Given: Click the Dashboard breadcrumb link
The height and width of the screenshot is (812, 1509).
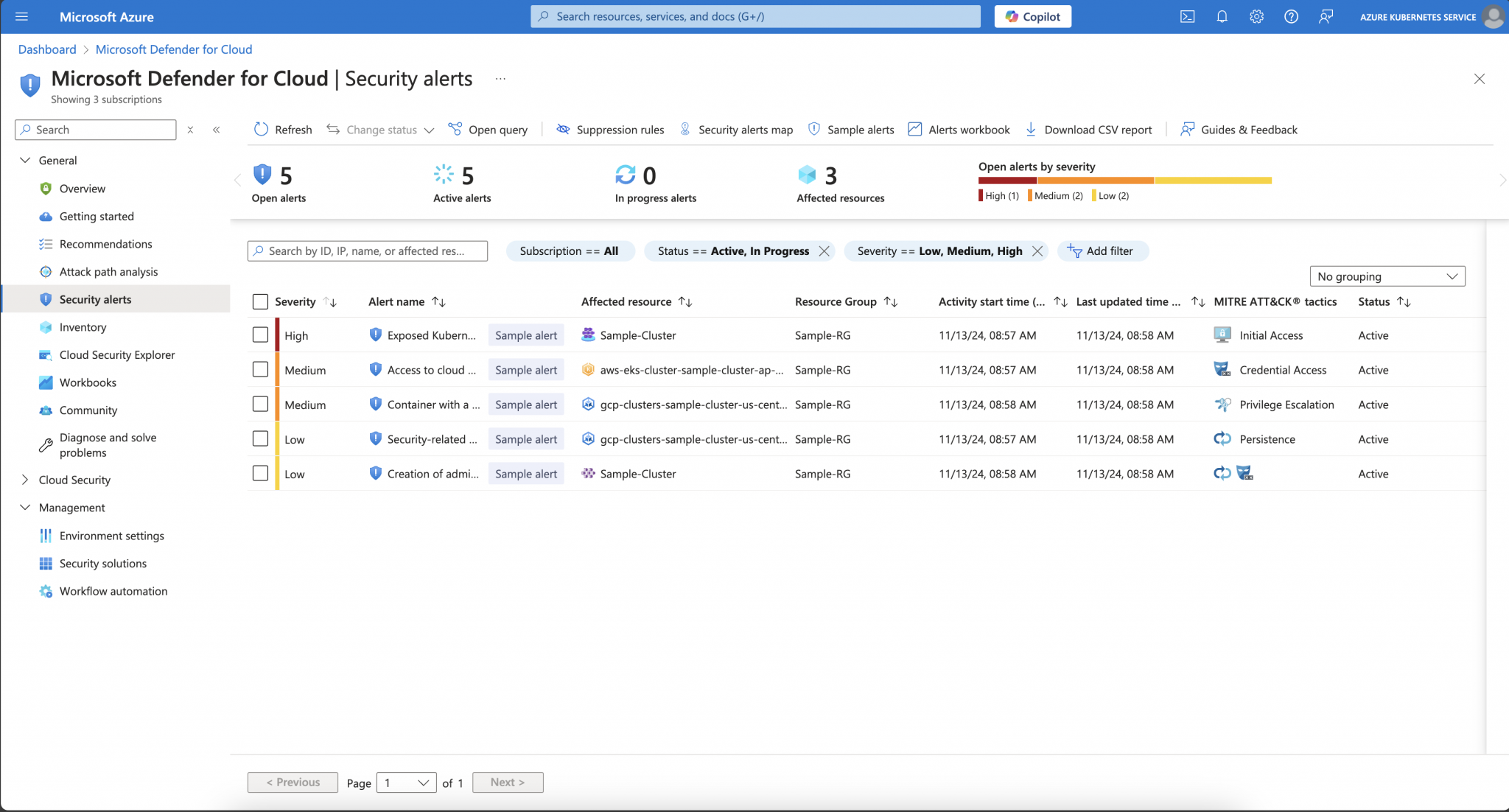Looking at the screenshot, I should (47, 49).
